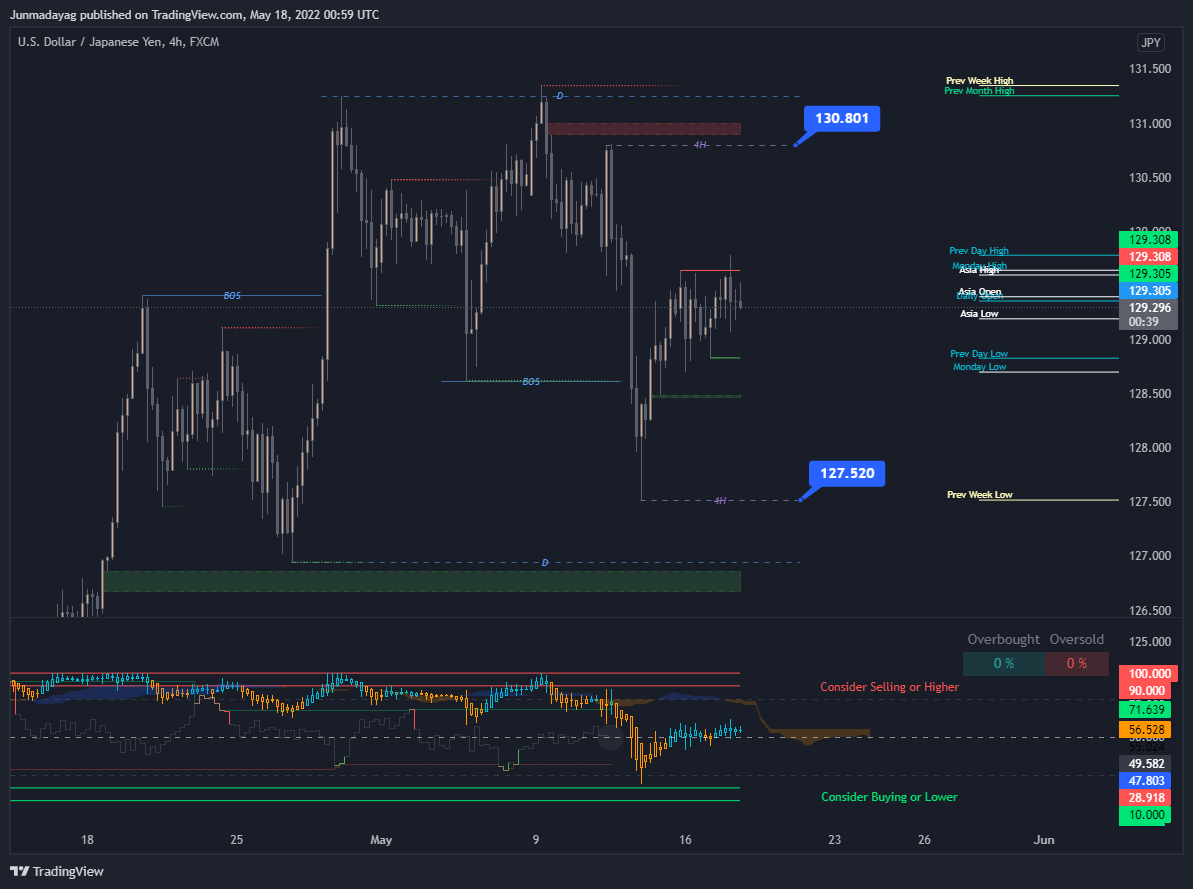Click the Asia Low label
Screen dimensions: 1193x889
pyautogui.click(x=978, y=314)
